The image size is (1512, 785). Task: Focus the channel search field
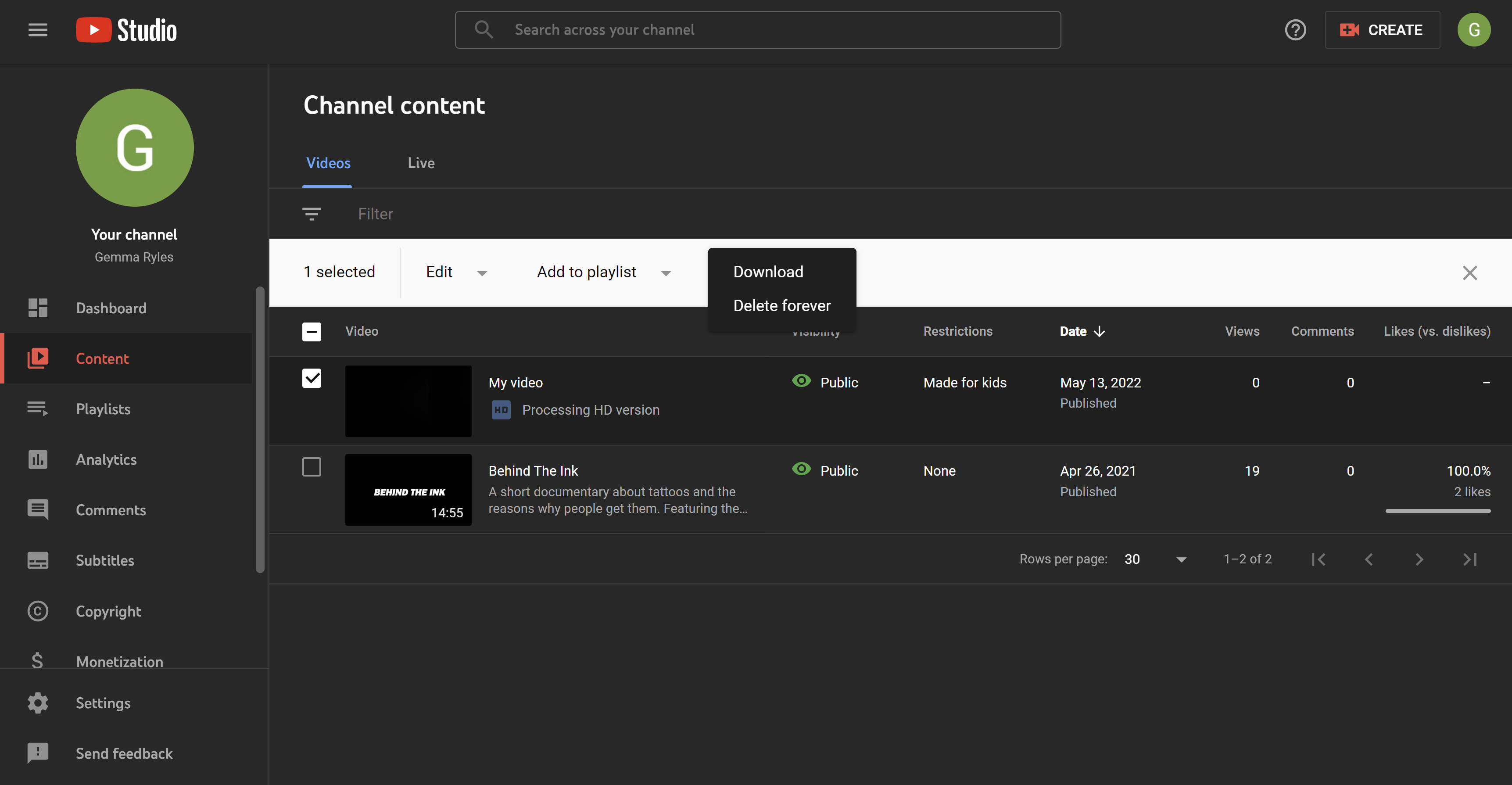coord(758,30)
